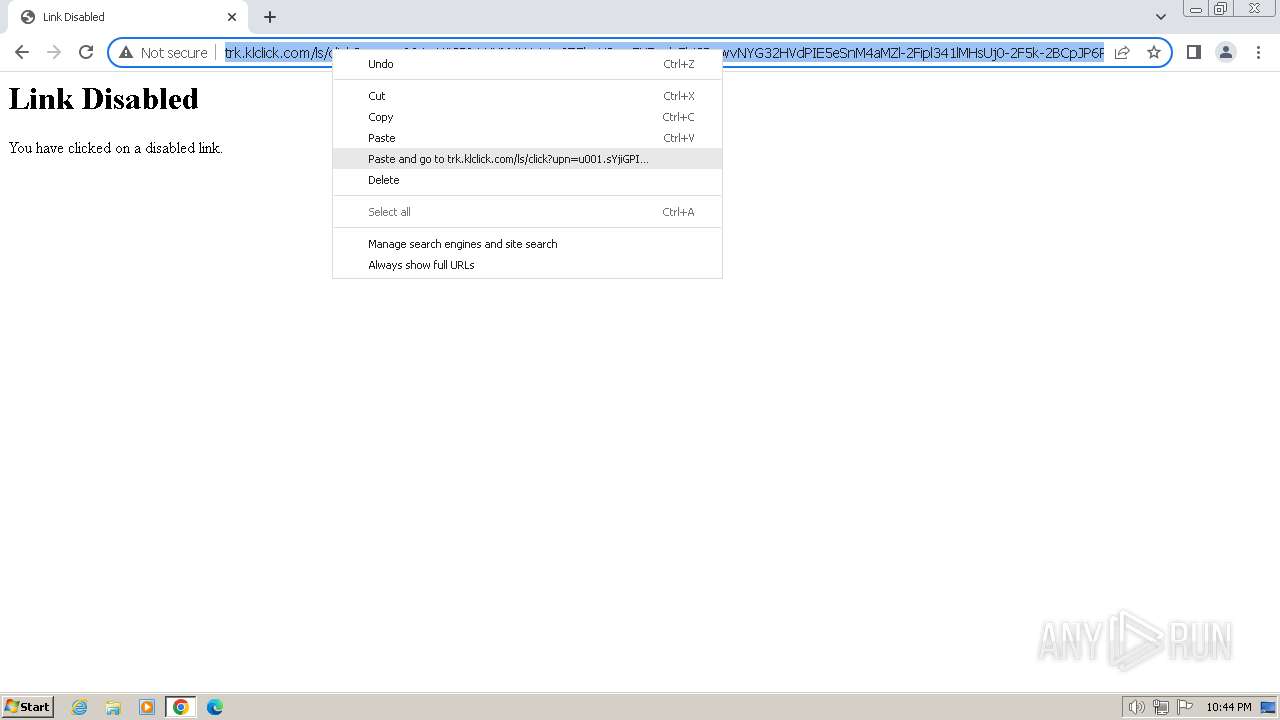The height and width of the screenshot is (720, 1280).
Task: Launch Internet Explorer from taskbar
Action: click(80, 707)
